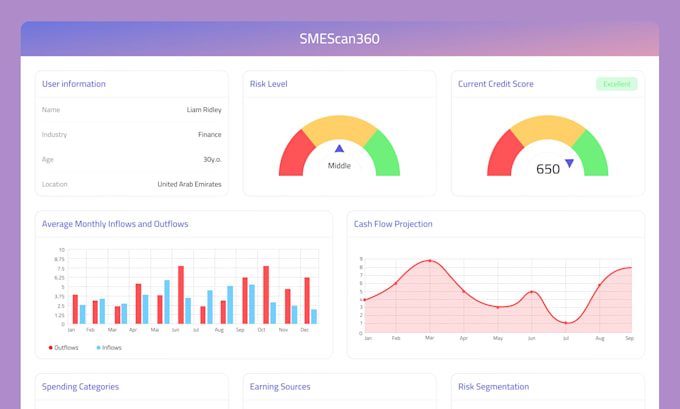The height and width of the screenshot is (409, 680).
Task: Click the Dec axis label in the bar chart
Action: coord(305,330)
